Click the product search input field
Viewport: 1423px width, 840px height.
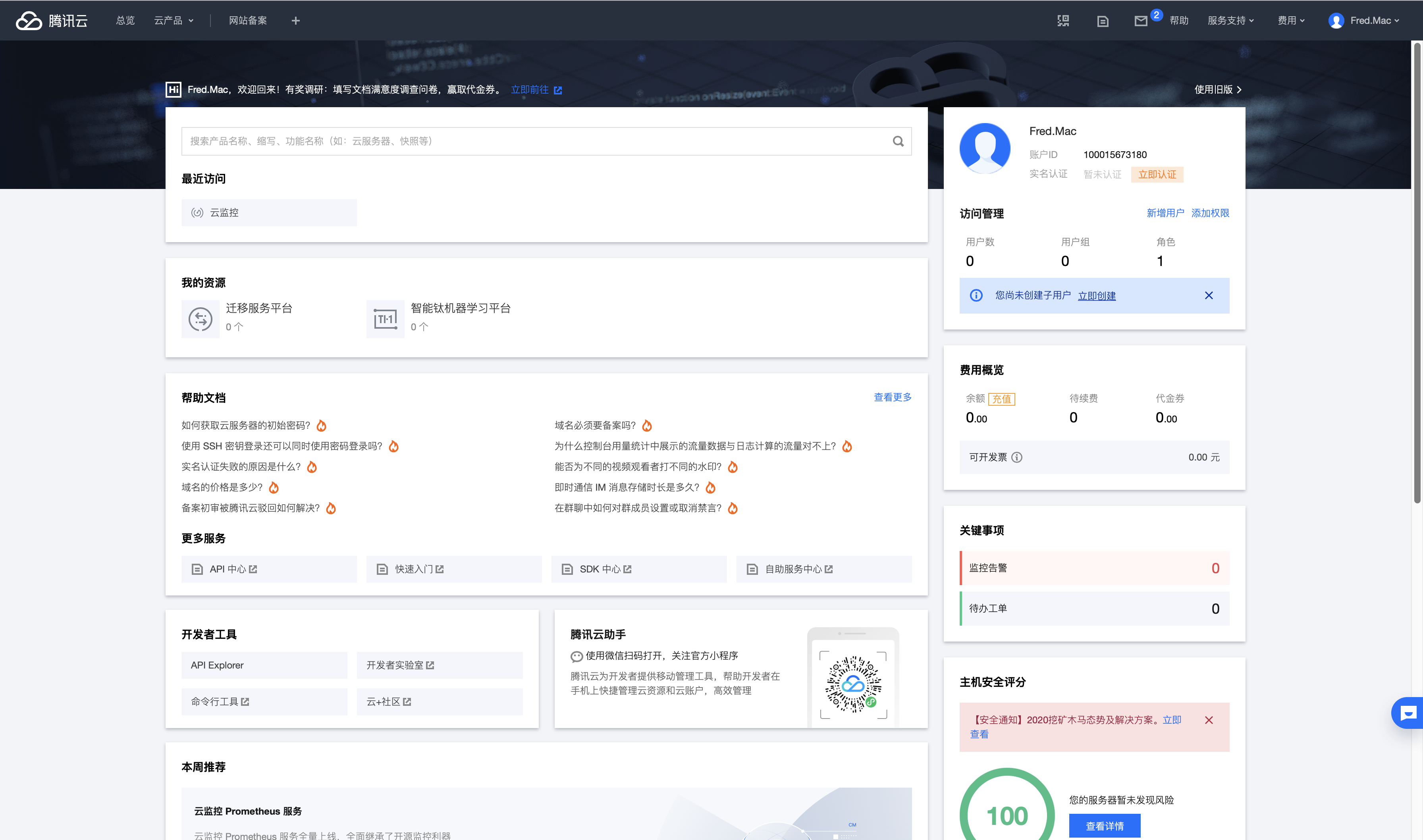coord(532,141)
